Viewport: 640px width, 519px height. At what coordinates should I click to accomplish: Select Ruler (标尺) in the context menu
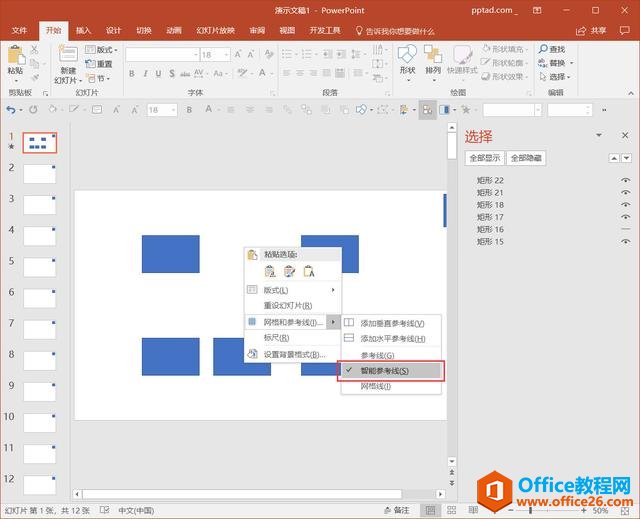click(275, 338)
